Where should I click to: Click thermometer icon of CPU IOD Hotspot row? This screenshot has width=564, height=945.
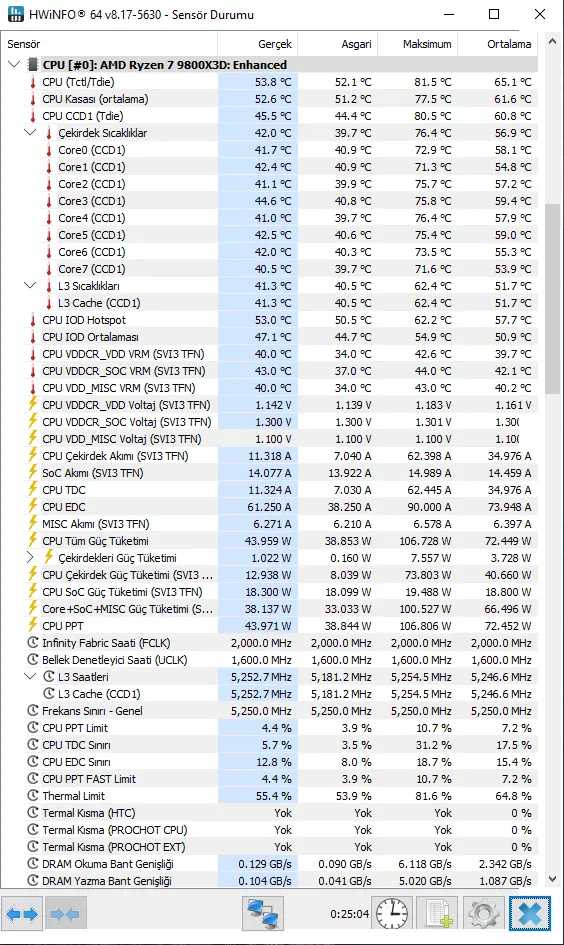click(33, 320)
